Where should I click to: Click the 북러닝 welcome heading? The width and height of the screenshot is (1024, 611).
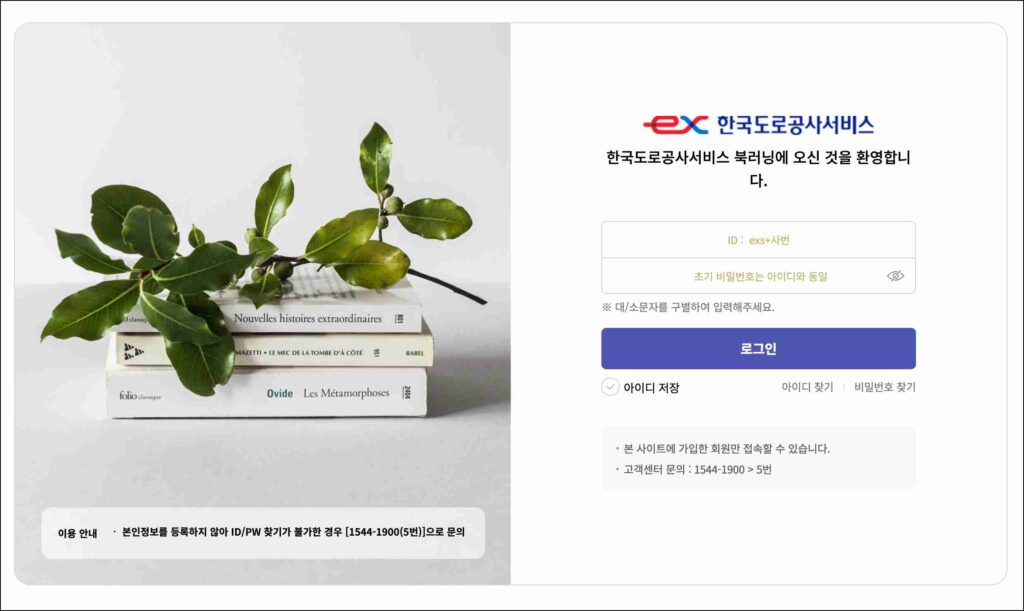pyautogui.click(x=758, y=168)
